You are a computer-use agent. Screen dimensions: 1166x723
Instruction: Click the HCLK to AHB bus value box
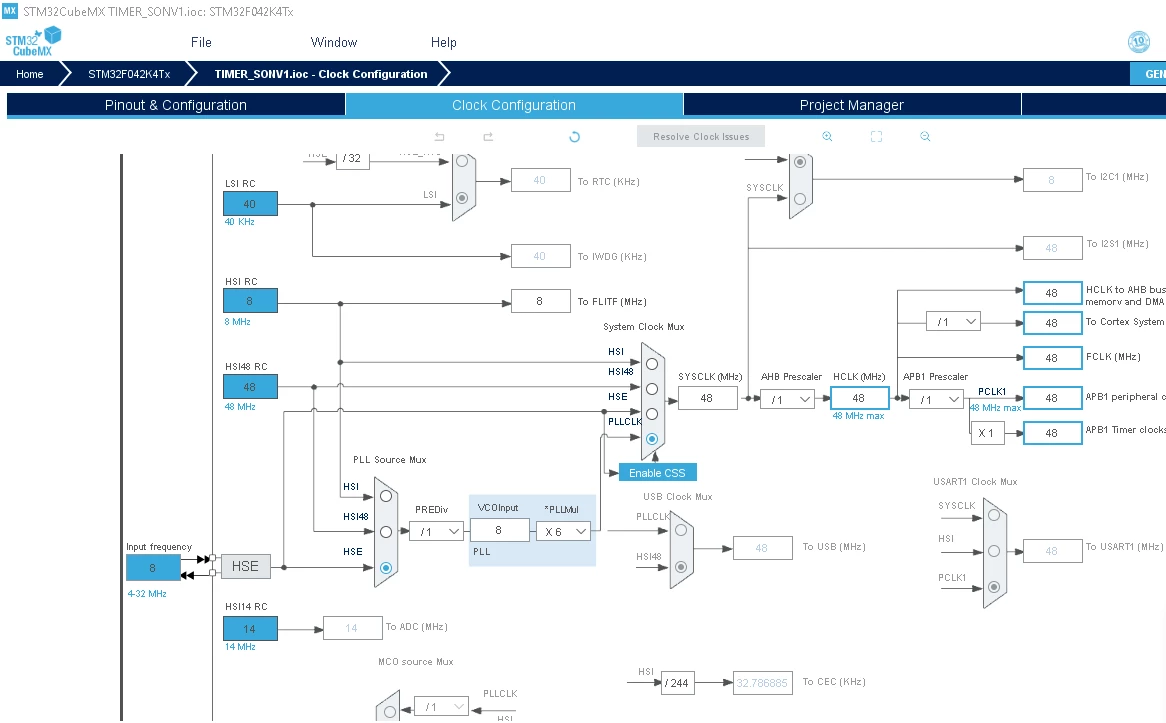[1052, 293]
